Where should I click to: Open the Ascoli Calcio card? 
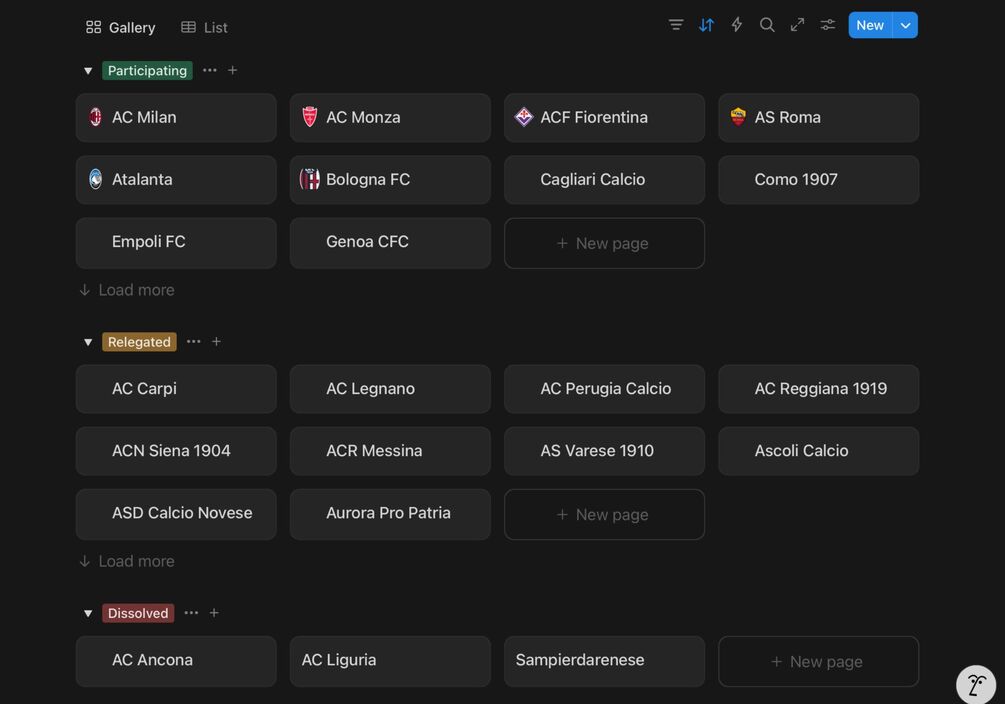[x=818, y=451]
